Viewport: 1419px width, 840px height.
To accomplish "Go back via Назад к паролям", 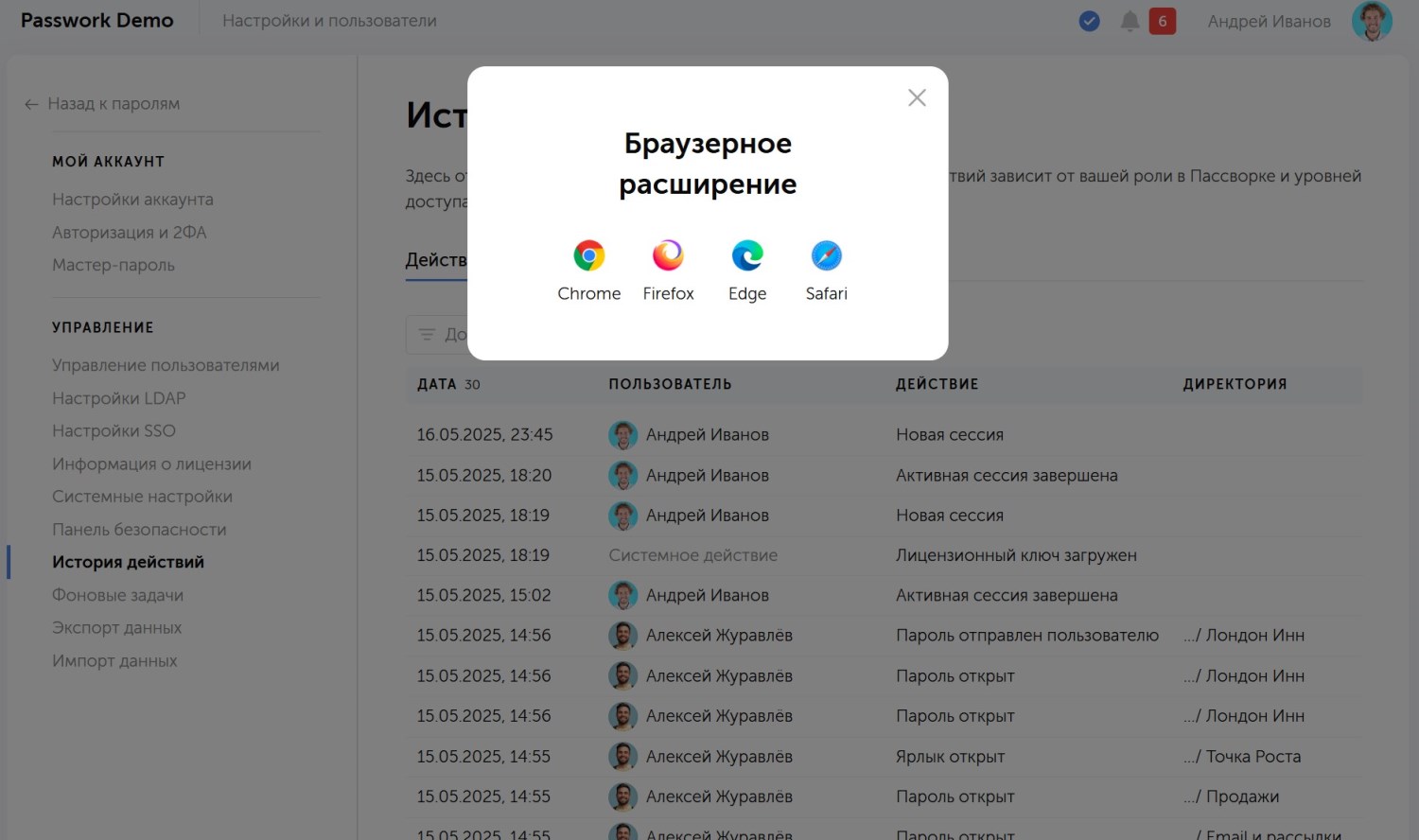I will tap(102, 104).
